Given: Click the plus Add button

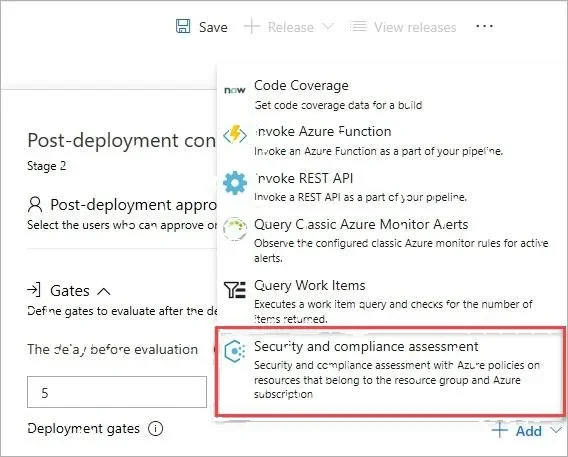Looking at the screenshot, I should point(517,431).
